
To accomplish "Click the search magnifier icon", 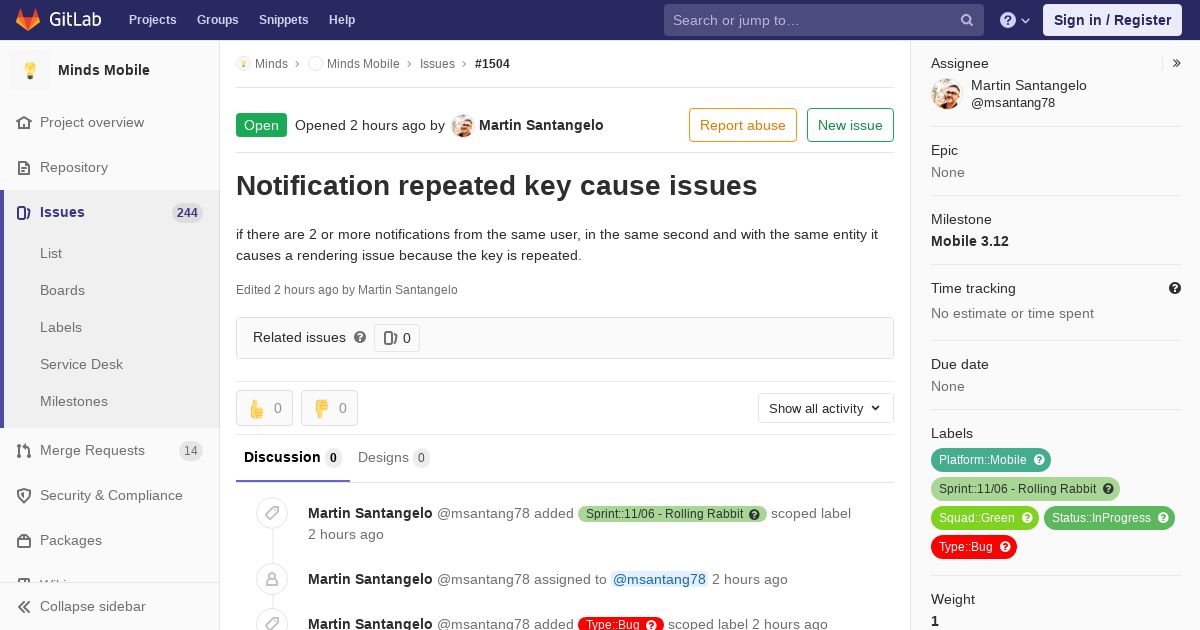I will click(x=967, y=20).
